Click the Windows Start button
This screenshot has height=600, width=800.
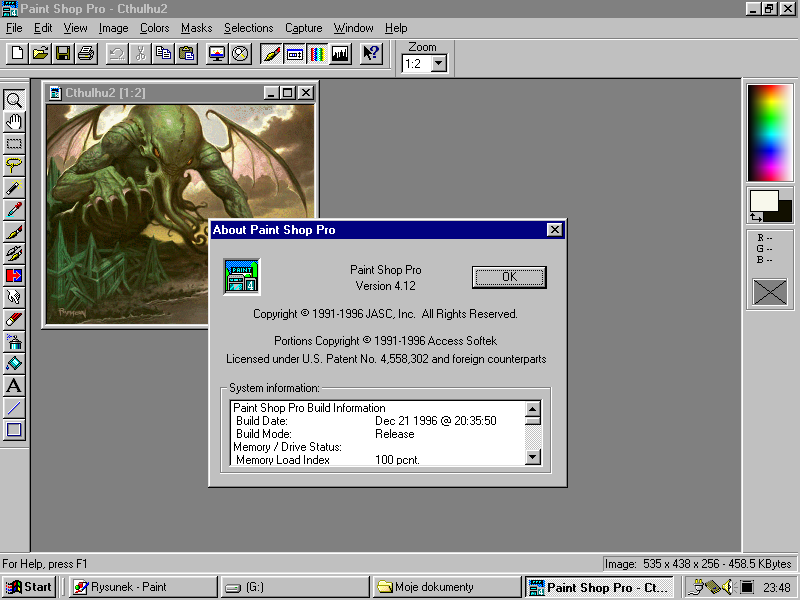pyautogui.click(x=29, y=587)
